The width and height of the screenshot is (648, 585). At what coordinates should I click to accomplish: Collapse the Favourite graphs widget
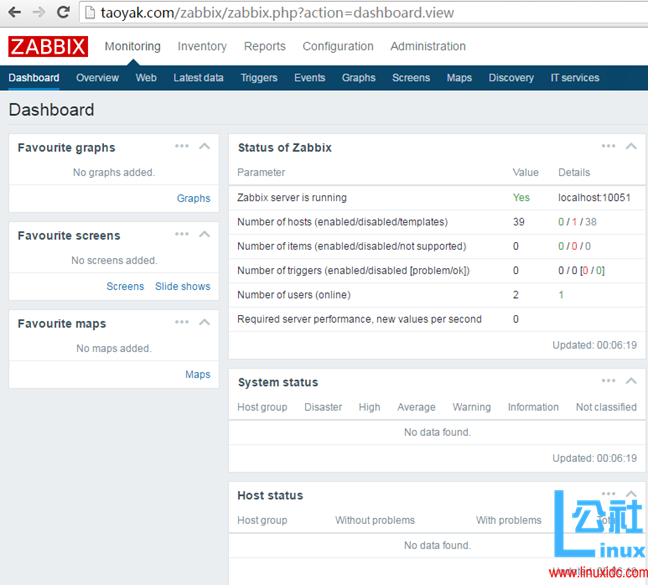coord(205,146)
